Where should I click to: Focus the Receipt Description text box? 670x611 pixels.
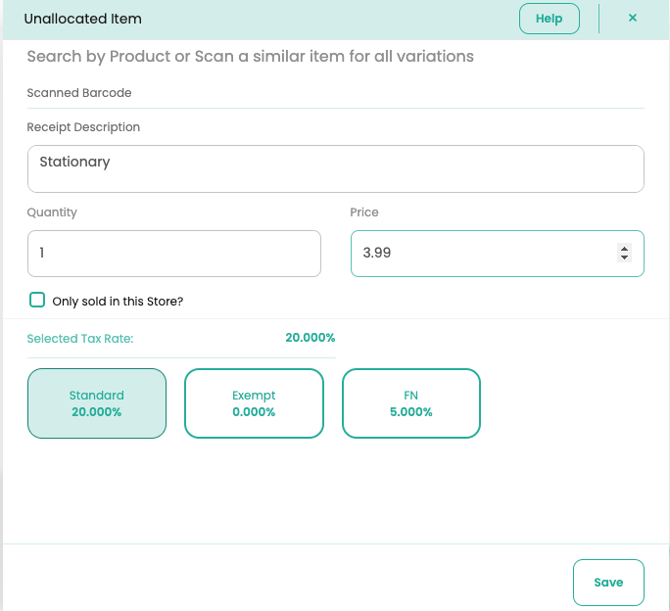coord(335,169)
